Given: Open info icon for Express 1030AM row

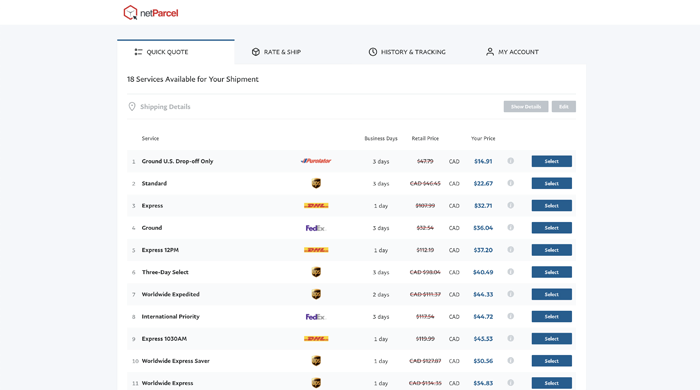Looking at the screenshot, I should coord(511,338).
